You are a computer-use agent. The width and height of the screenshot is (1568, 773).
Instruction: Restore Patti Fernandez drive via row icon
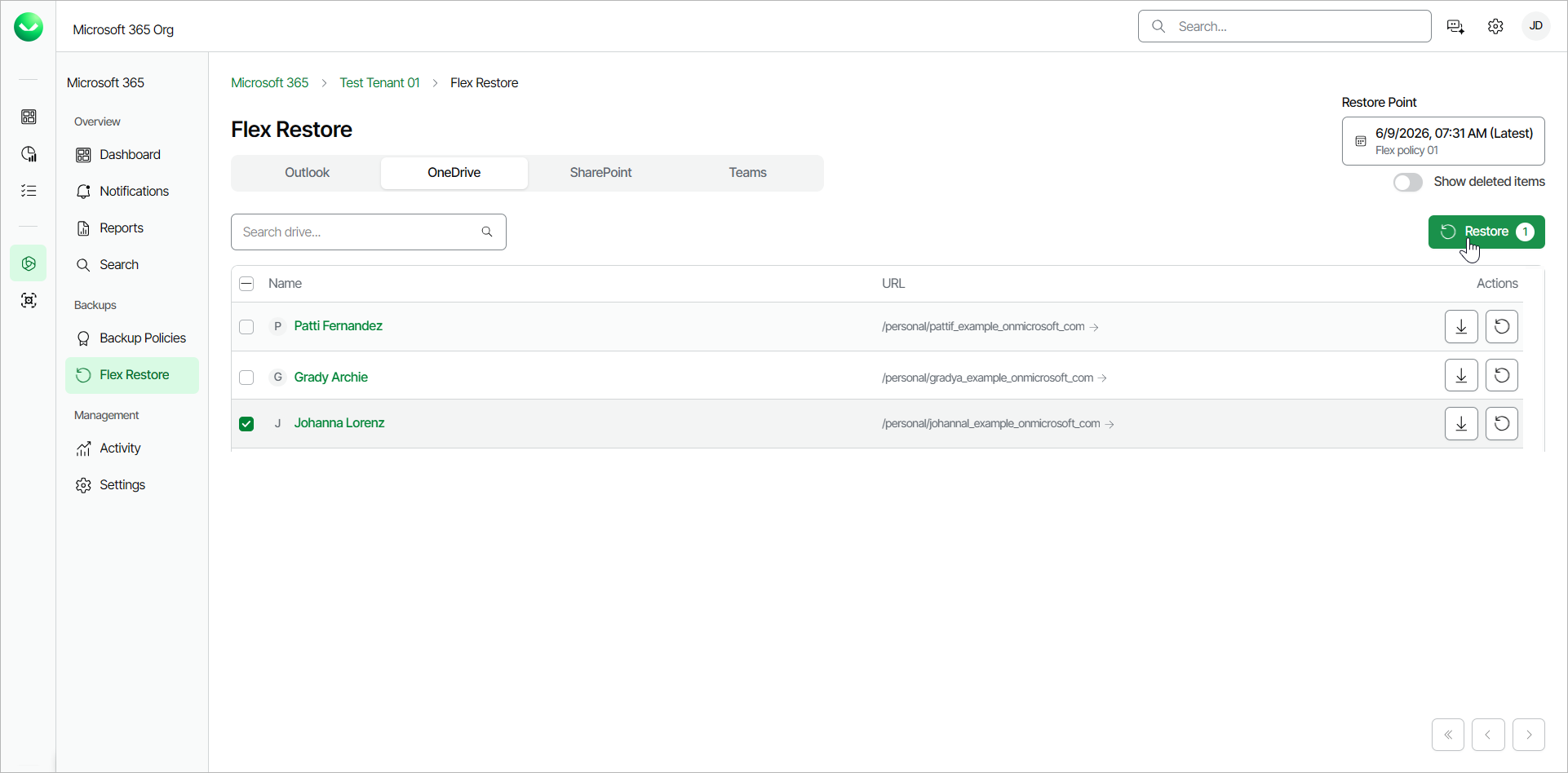(1501, 327)
